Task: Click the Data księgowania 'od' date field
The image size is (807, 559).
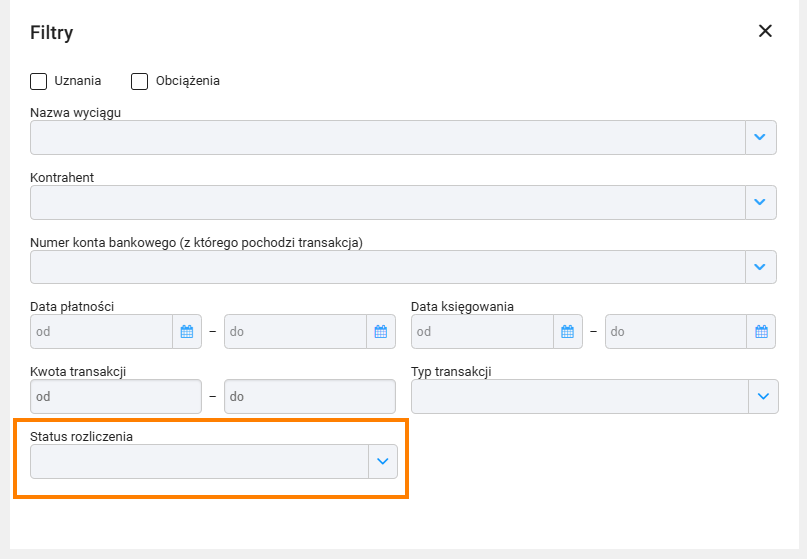Action: tap(482, 331)
